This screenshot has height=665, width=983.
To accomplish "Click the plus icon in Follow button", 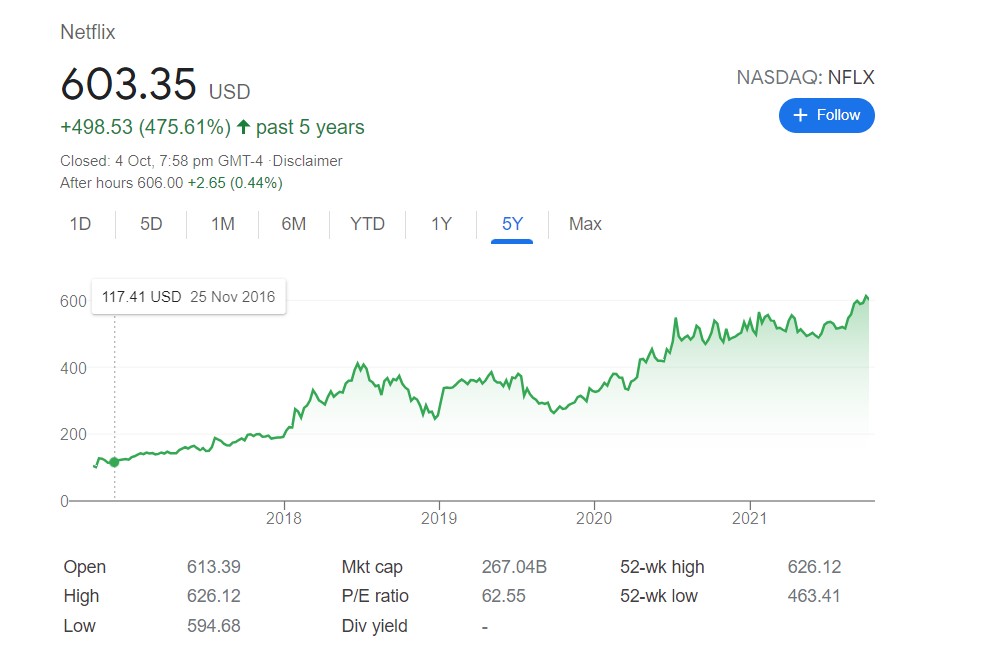I will point(800,115).
